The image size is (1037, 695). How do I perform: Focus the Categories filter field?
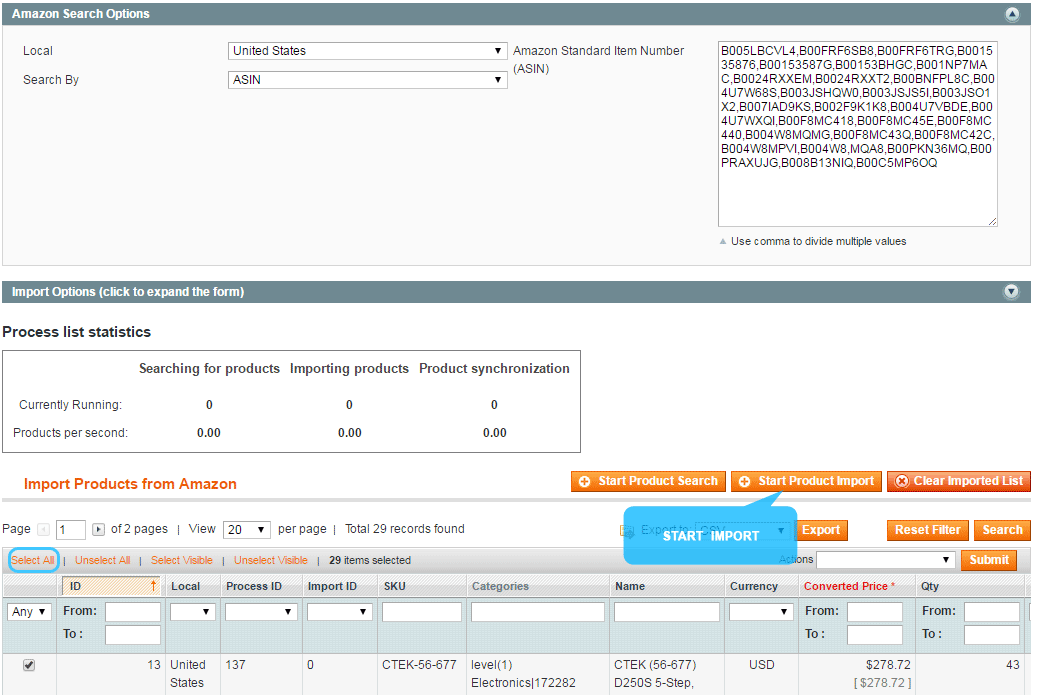(x=538, y=612)
